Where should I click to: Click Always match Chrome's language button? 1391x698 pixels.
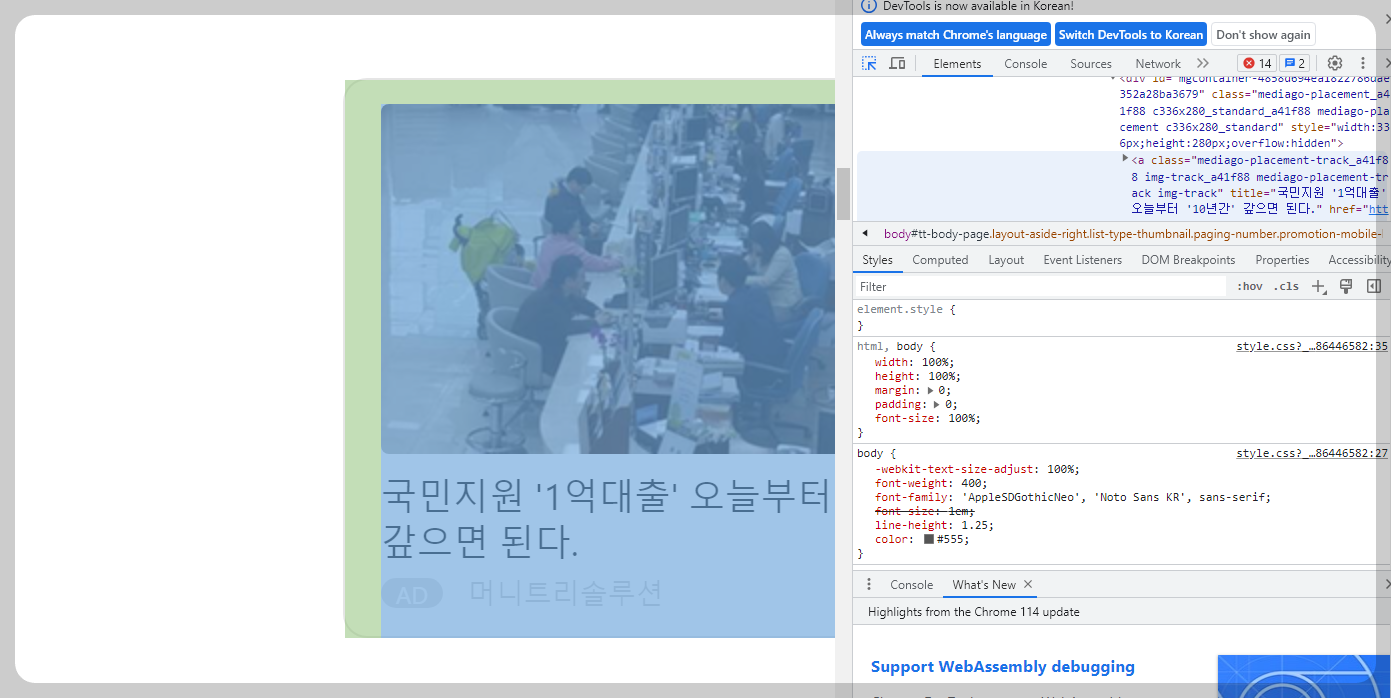point(955,34)
